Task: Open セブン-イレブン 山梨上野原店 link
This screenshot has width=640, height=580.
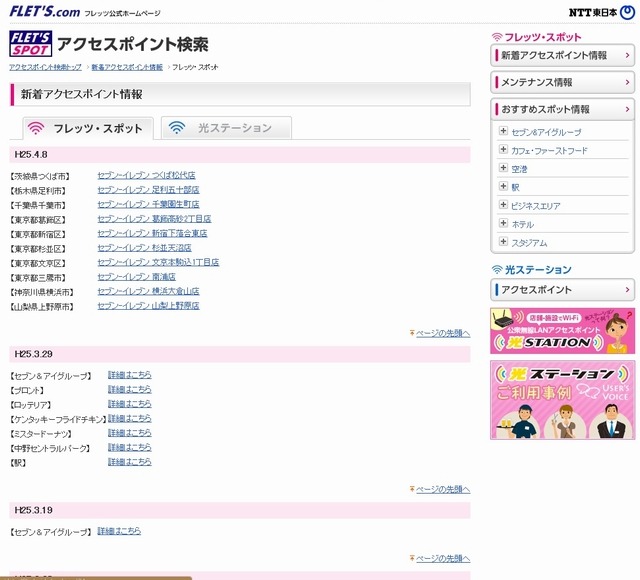Action: [148, 306]
